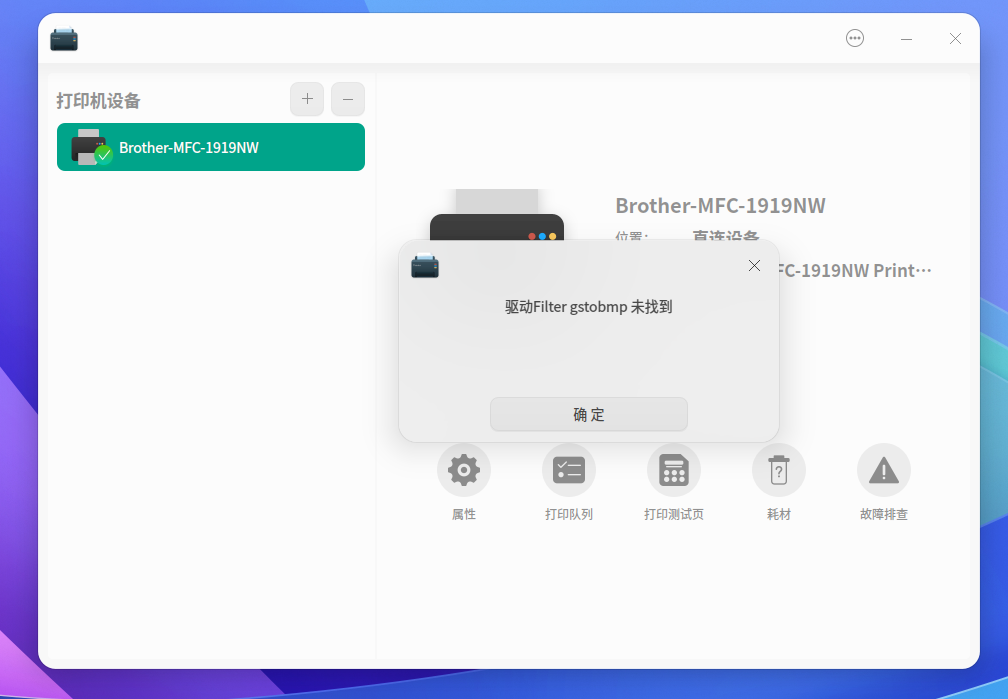
Task: Open the print queue (打印队列) icon
Action: [x=568, y=469]
